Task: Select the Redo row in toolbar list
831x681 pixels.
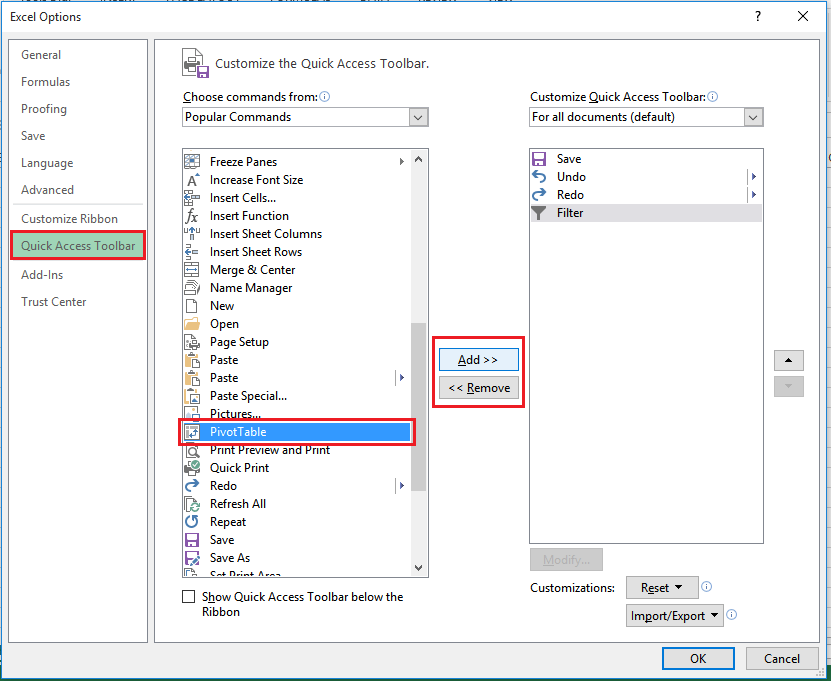Action: tap(646, 194)
